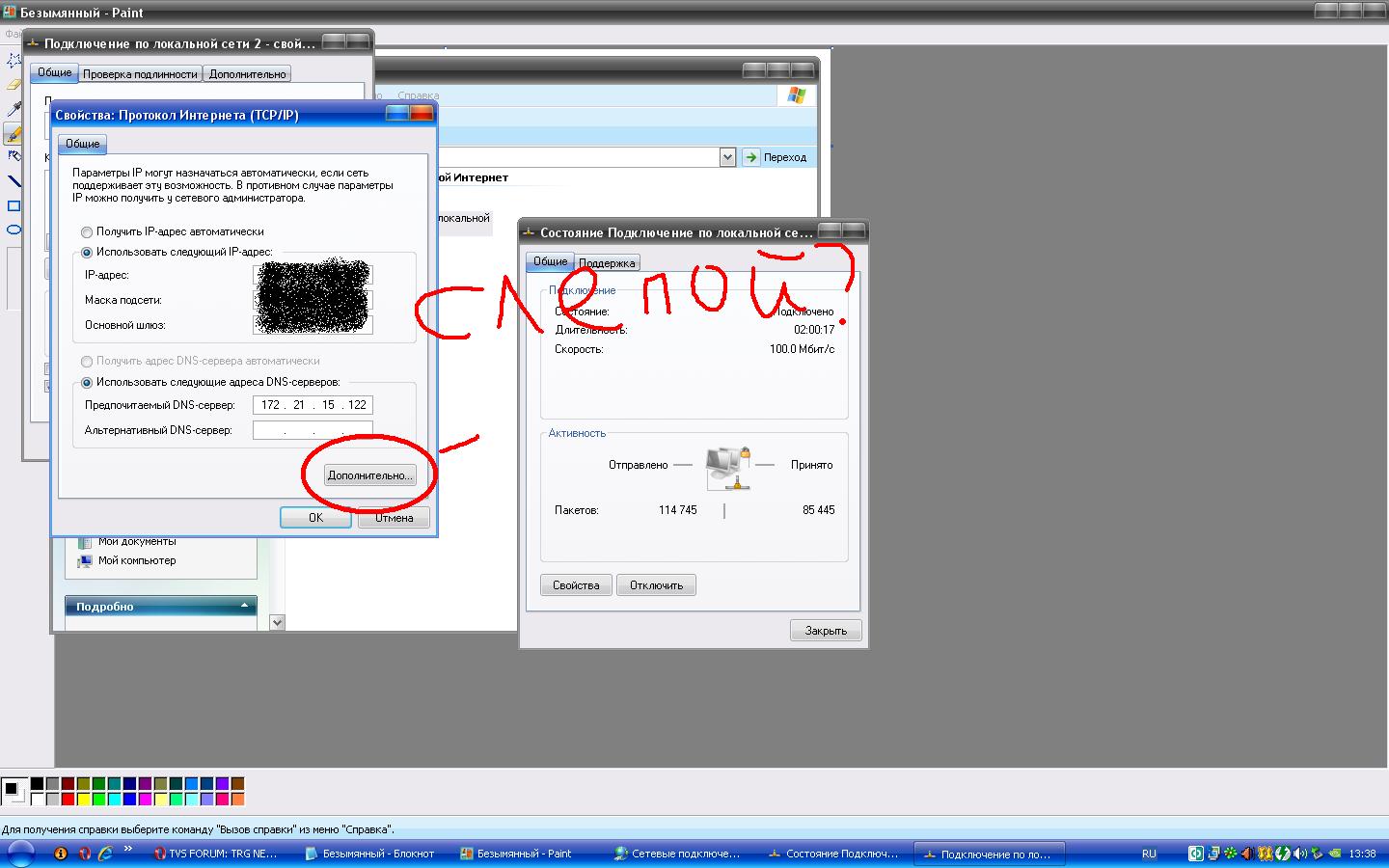
Task: Select the Eraser tool in Paint
Action: pyautogui.click(x=13, y=85)
